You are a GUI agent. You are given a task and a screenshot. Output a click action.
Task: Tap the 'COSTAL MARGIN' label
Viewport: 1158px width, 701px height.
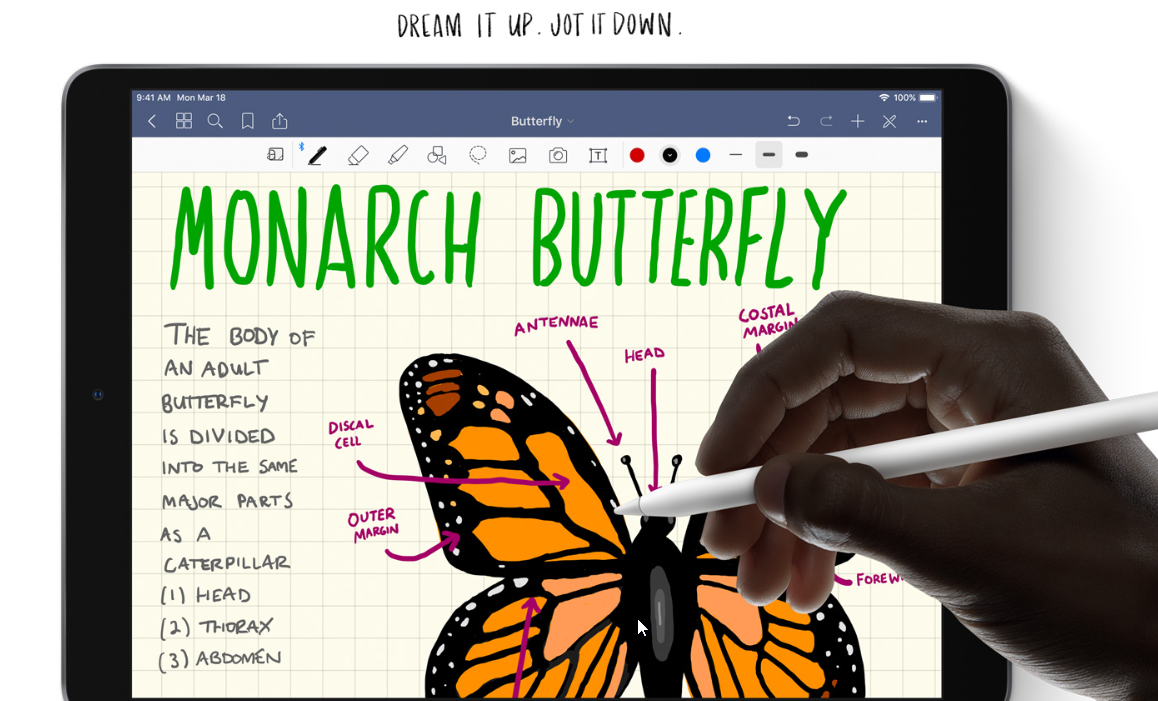[x=768, y=321]
